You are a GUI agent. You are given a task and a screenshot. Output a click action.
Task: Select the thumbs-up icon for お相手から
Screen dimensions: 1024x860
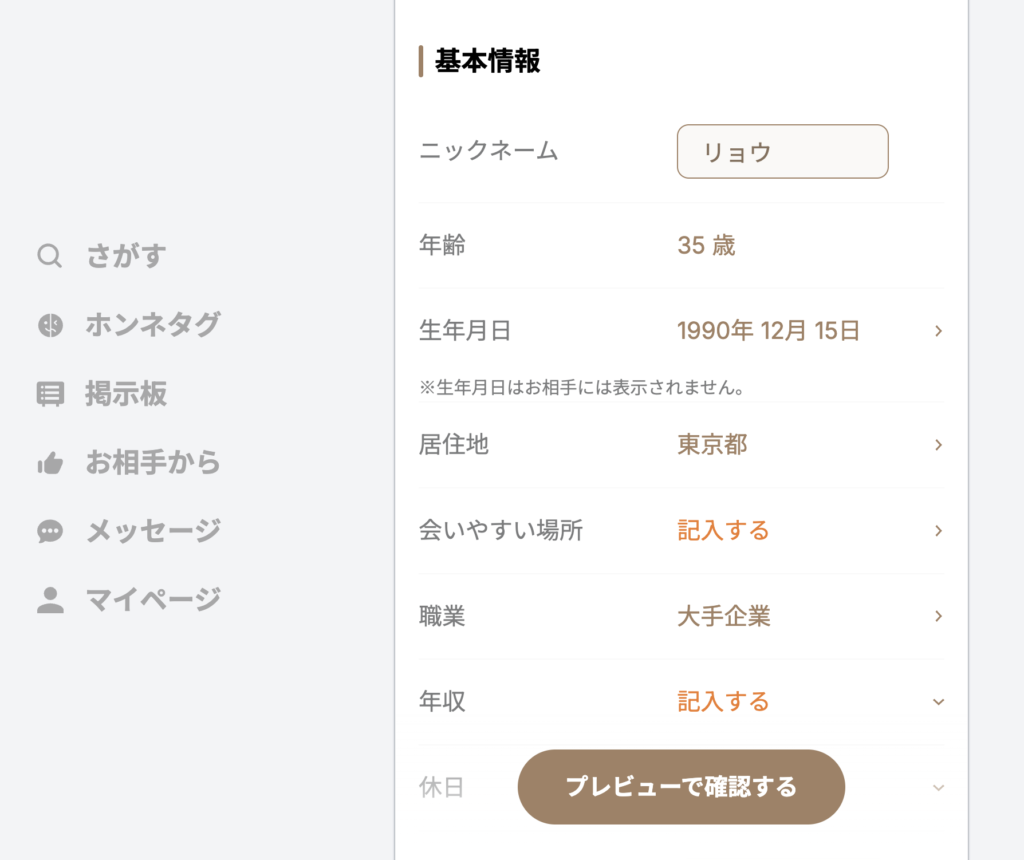[50, 462]
